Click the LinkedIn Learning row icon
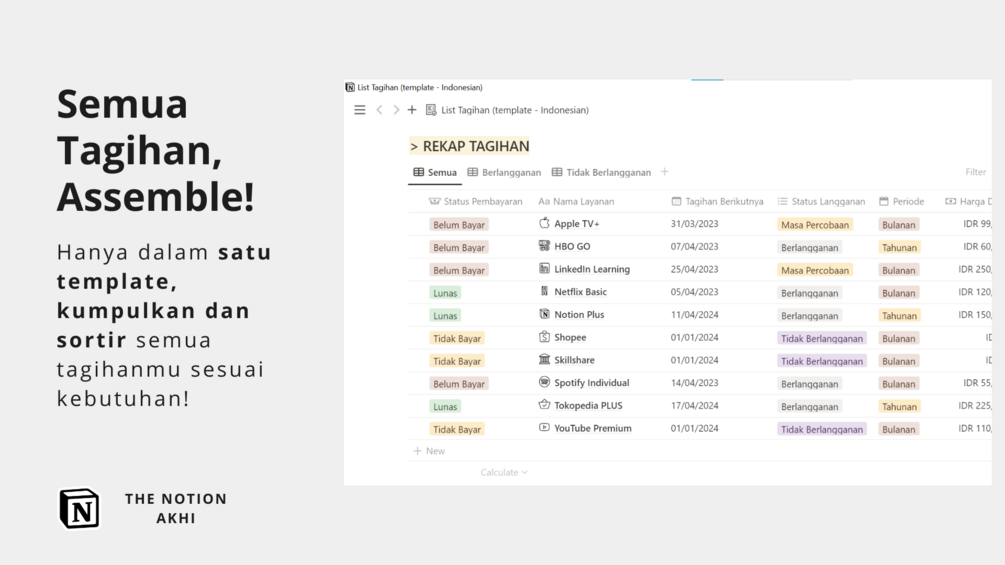This screenshot has height=565, width=1005. 544,269
